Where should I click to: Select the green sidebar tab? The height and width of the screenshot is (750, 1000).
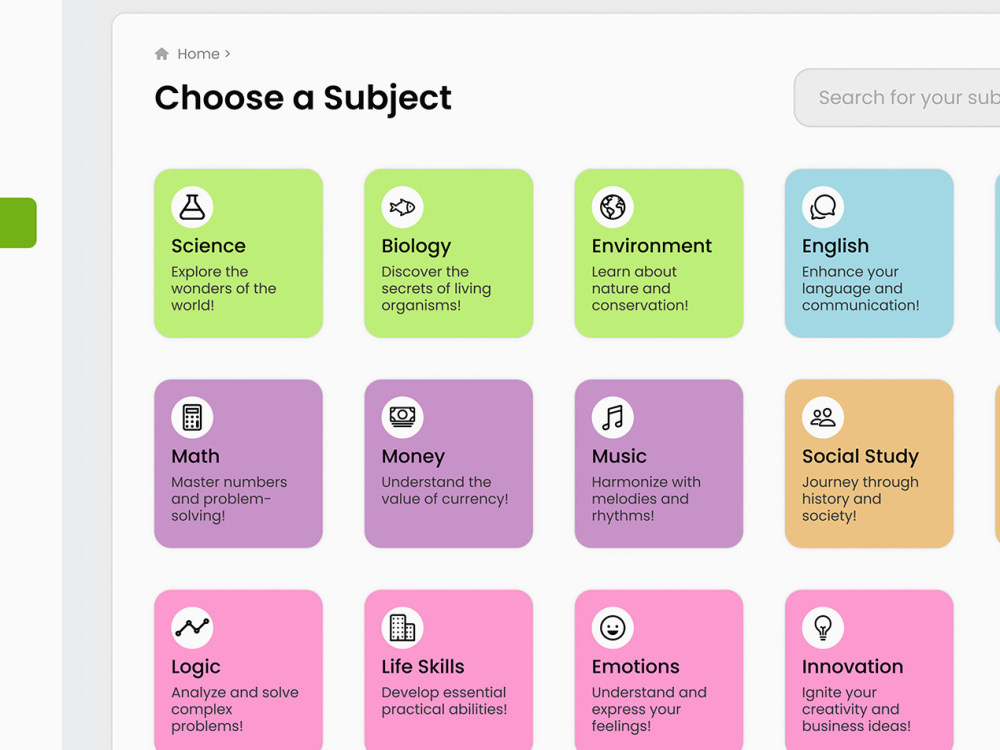18,223
